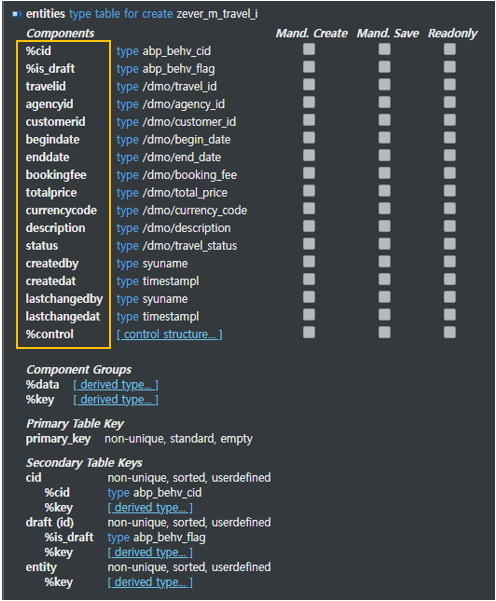Image resolution: width=496 pixels, height=601 pixels.
Task: Select the %is_draft component in Components list
Action: (50, 69)
